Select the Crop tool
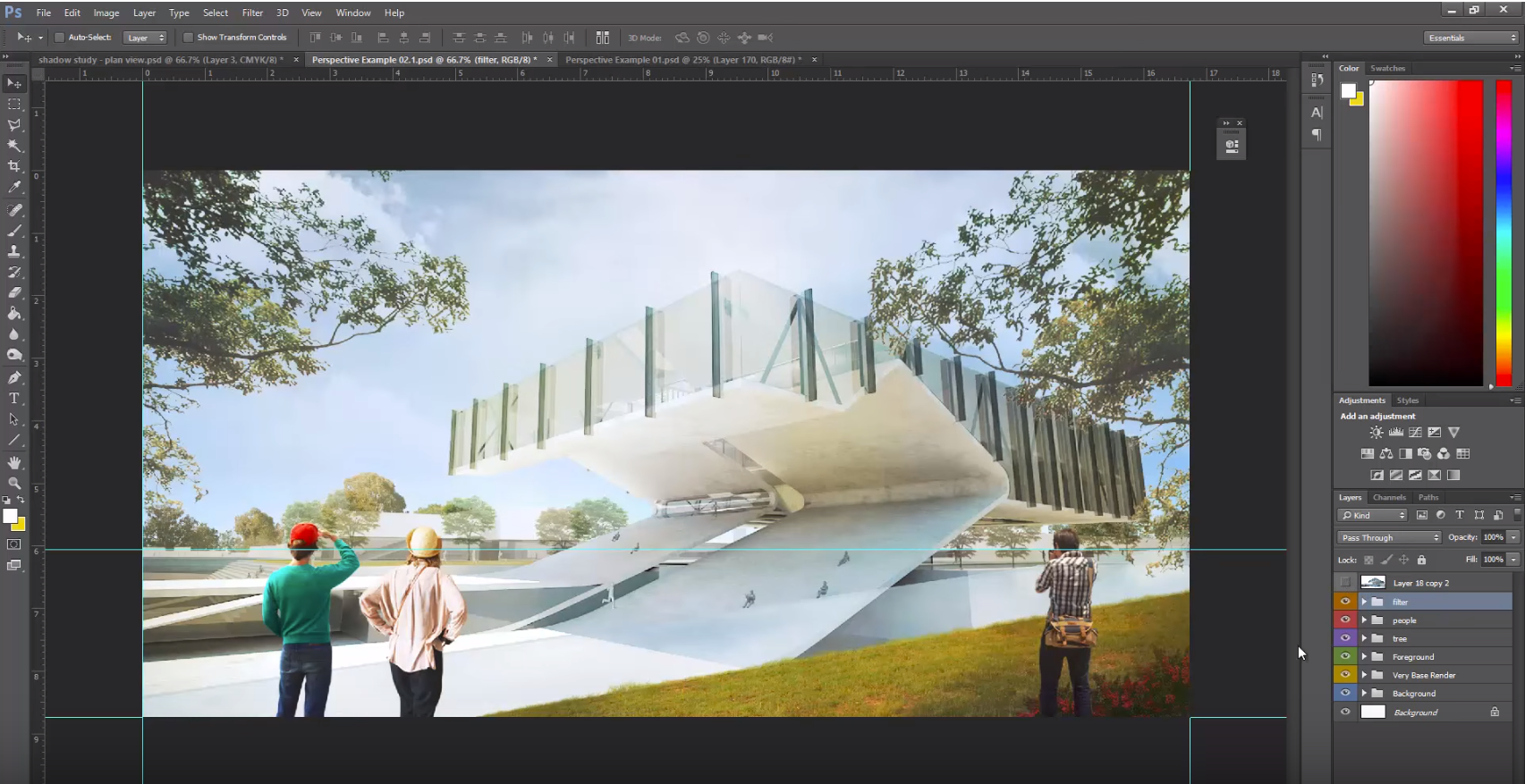 point(14,166)
